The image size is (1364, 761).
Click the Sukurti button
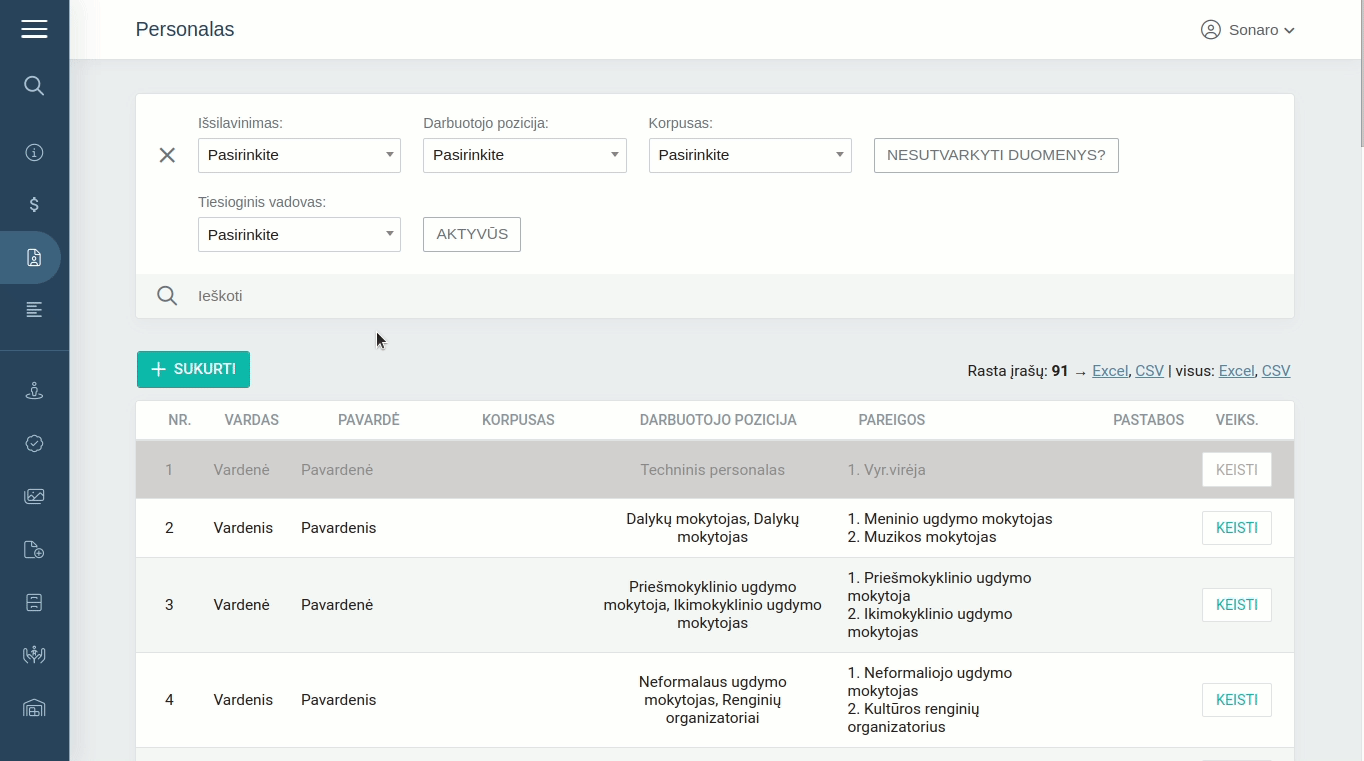click(x=193, y=369)
